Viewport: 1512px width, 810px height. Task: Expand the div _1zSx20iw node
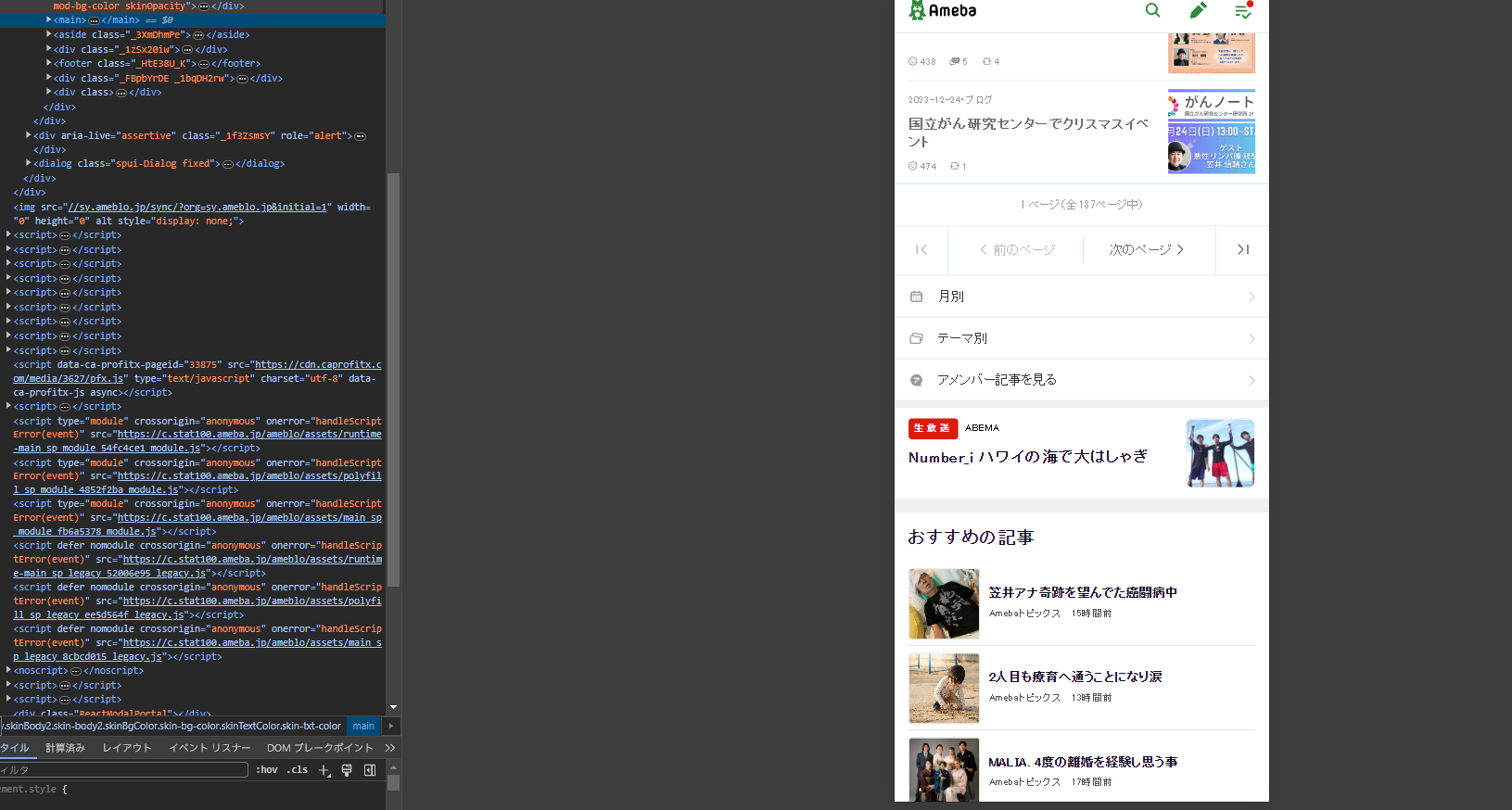(x=49, y=49)
